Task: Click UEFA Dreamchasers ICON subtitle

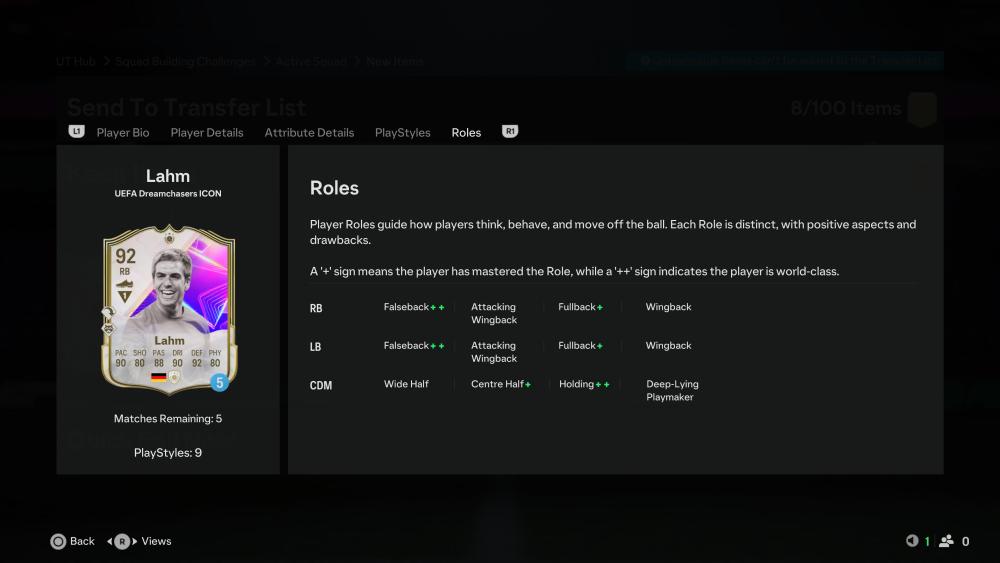Action: click(168, 194)
